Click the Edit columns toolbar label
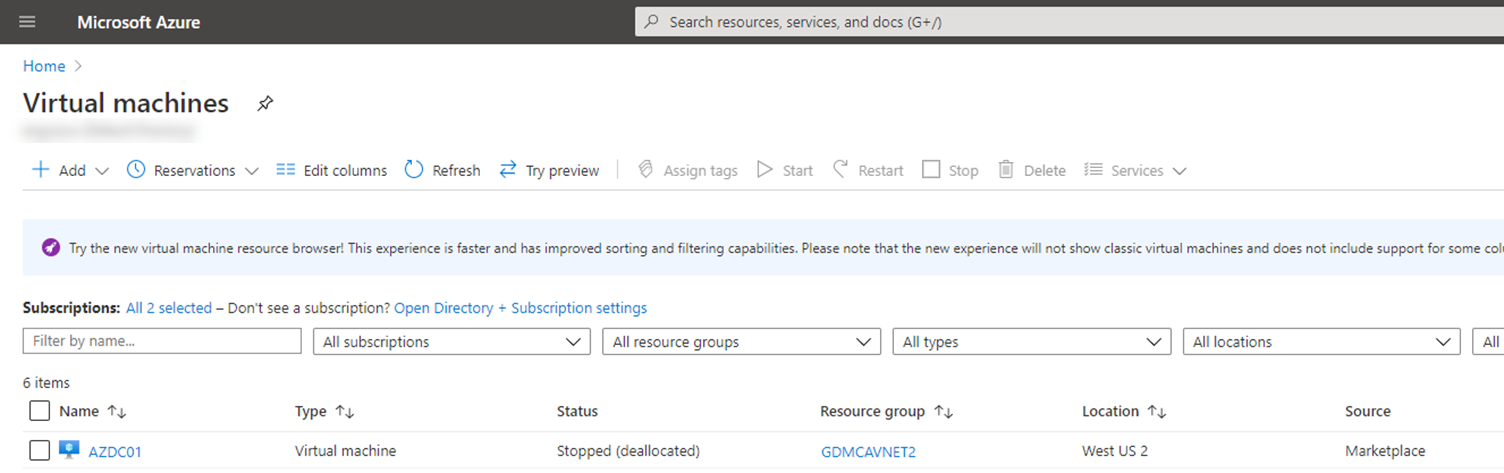This screenshot has height=473, width=1504. coord(345,171)
